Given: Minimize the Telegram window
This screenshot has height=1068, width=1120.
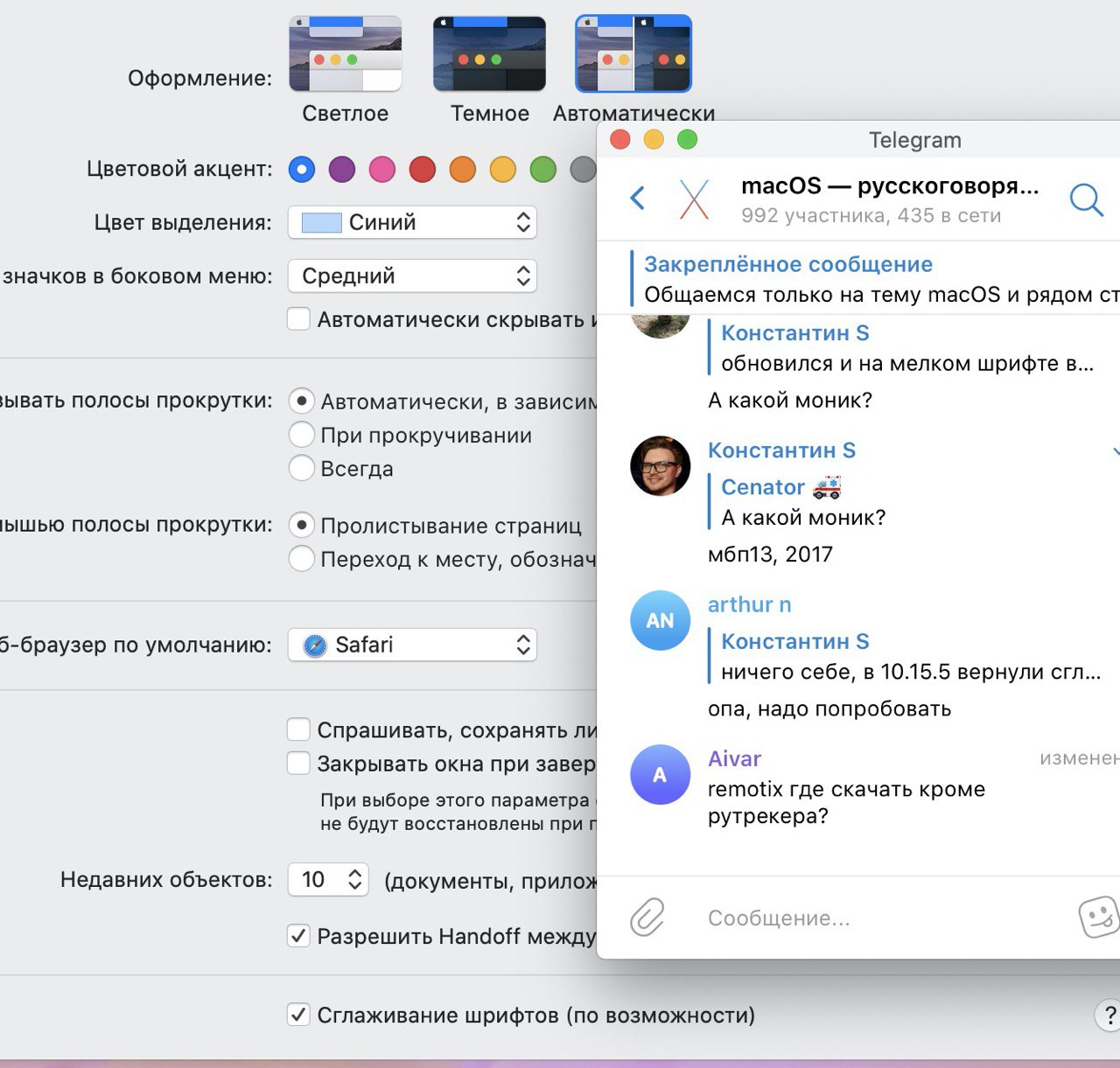Looking at the screenshot, I should point(654,139).
